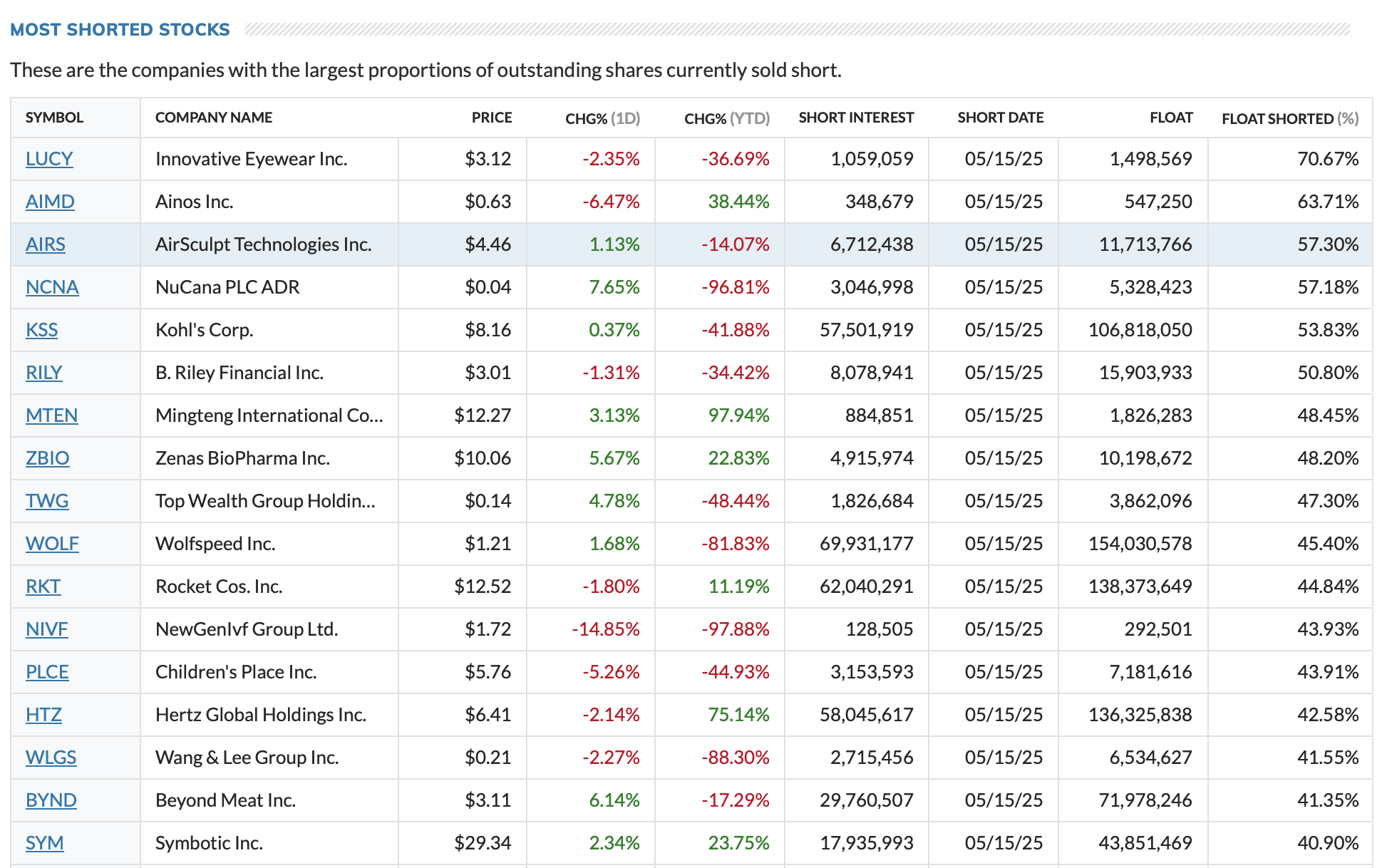Click Rocket Cos. Inc. company name
This screenshot has width=1377, height=868.
[219, 587]
